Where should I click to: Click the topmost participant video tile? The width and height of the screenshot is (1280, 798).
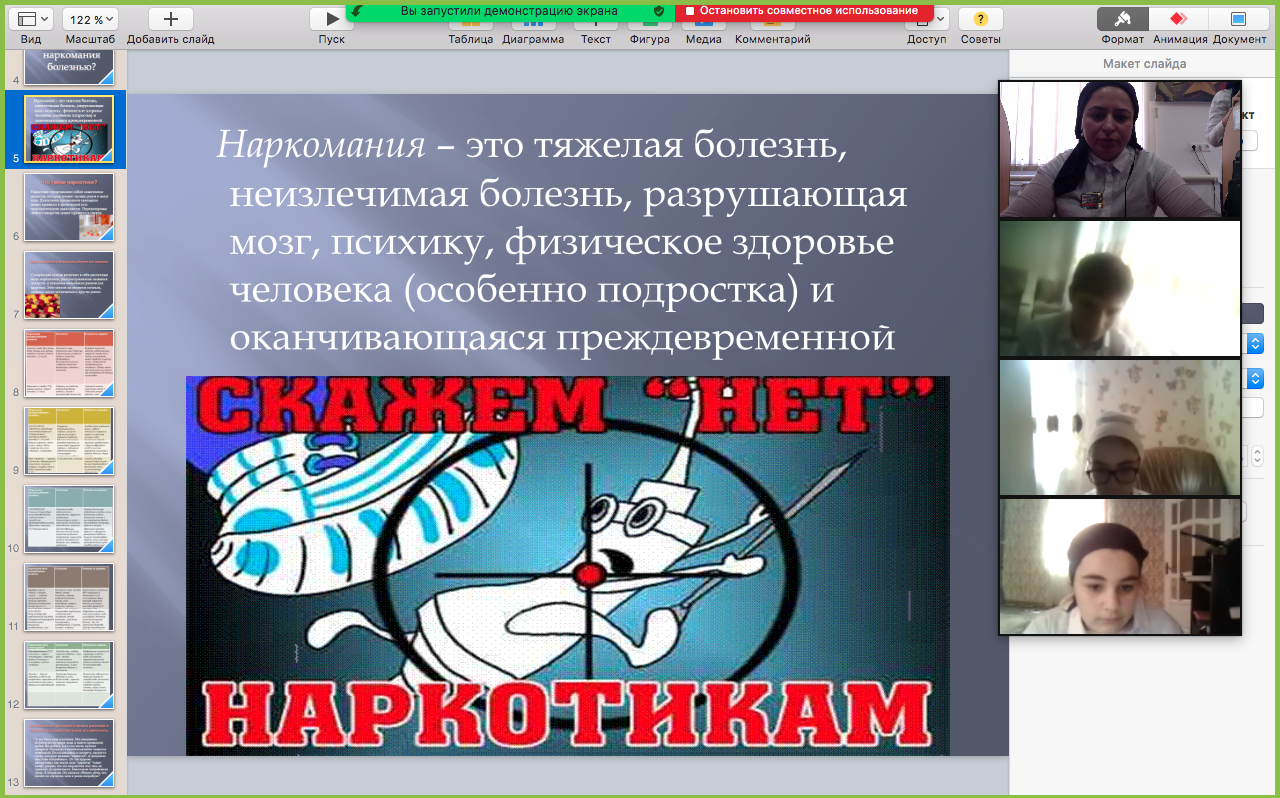pyautogui.click(x=1120, y=150)
